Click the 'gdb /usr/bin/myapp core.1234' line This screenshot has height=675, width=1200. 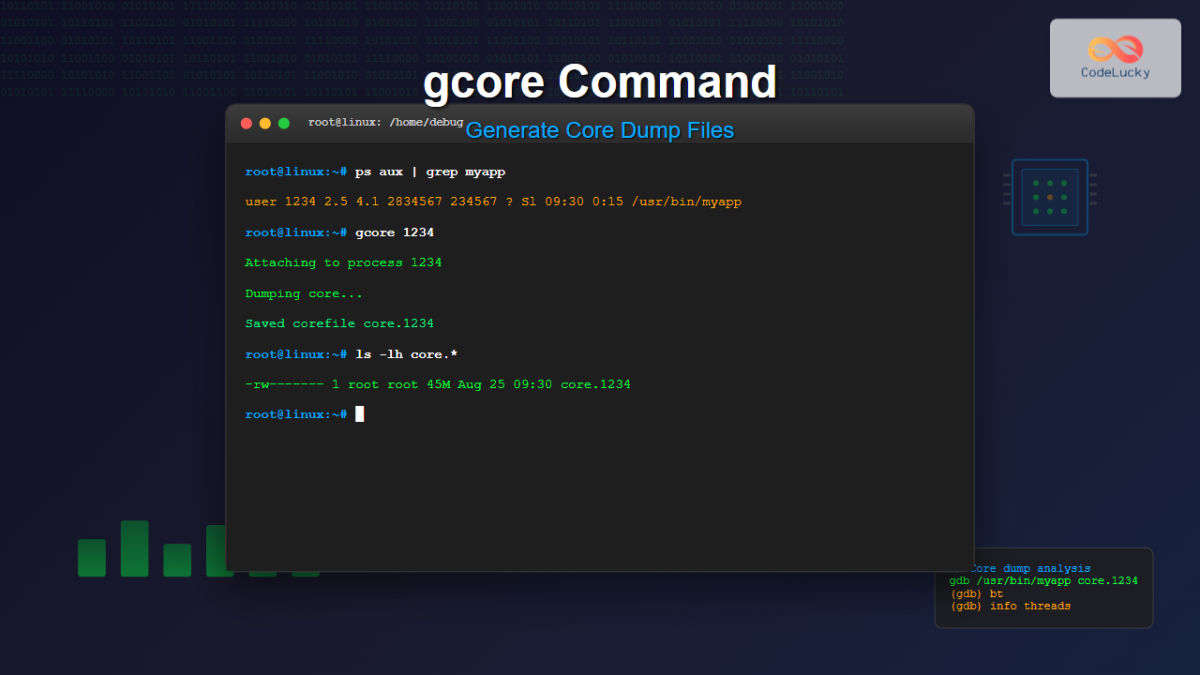coord(1043,581)
